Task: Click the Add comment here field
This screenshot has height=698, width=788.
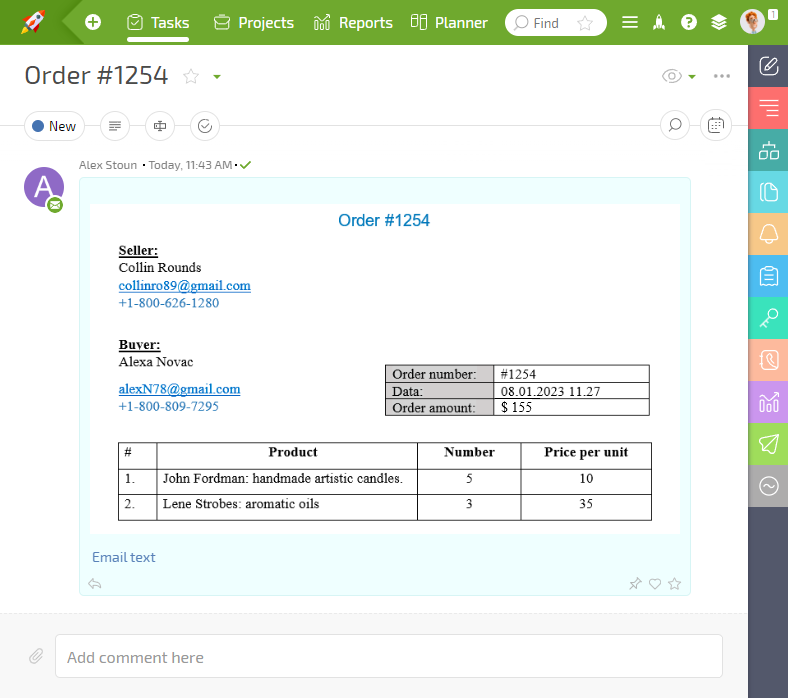Action: pos(389,656)
